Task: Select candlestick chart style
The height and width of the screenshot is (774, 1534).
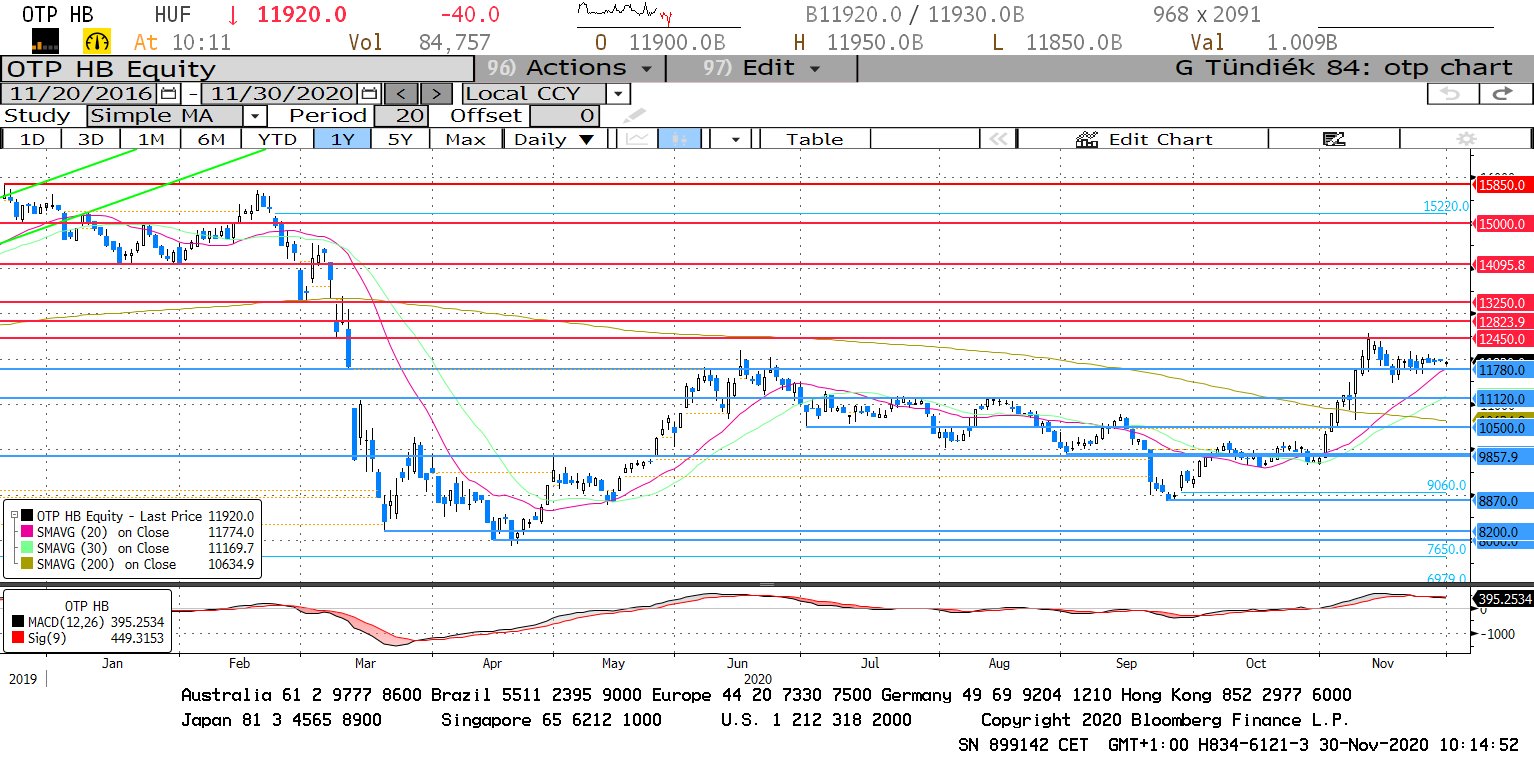Action: click(679, 139)
